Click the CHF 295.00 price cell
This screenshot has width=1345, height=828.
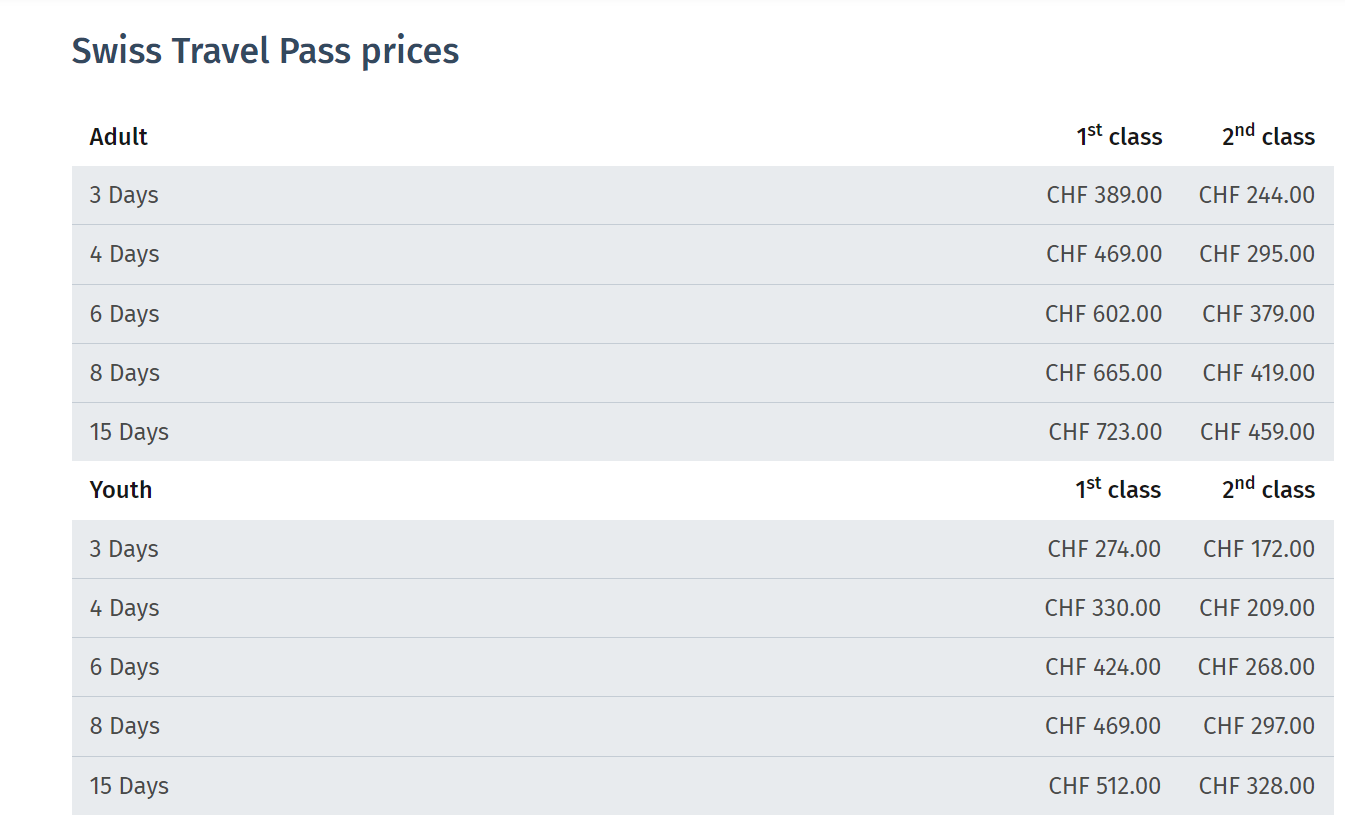coord(1256,254)
